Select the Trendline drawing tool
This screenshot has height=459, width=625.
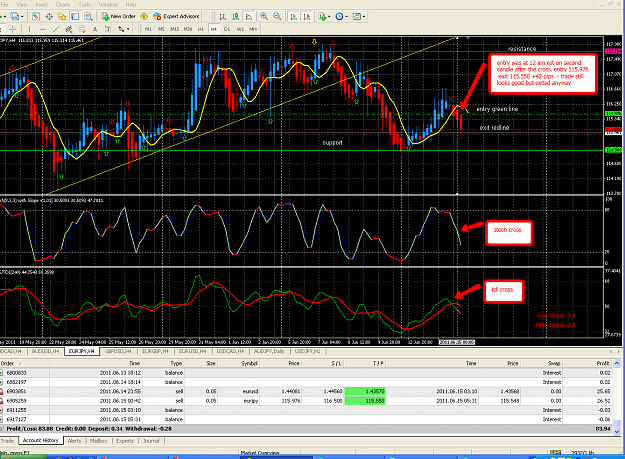[x=56, y=29]
